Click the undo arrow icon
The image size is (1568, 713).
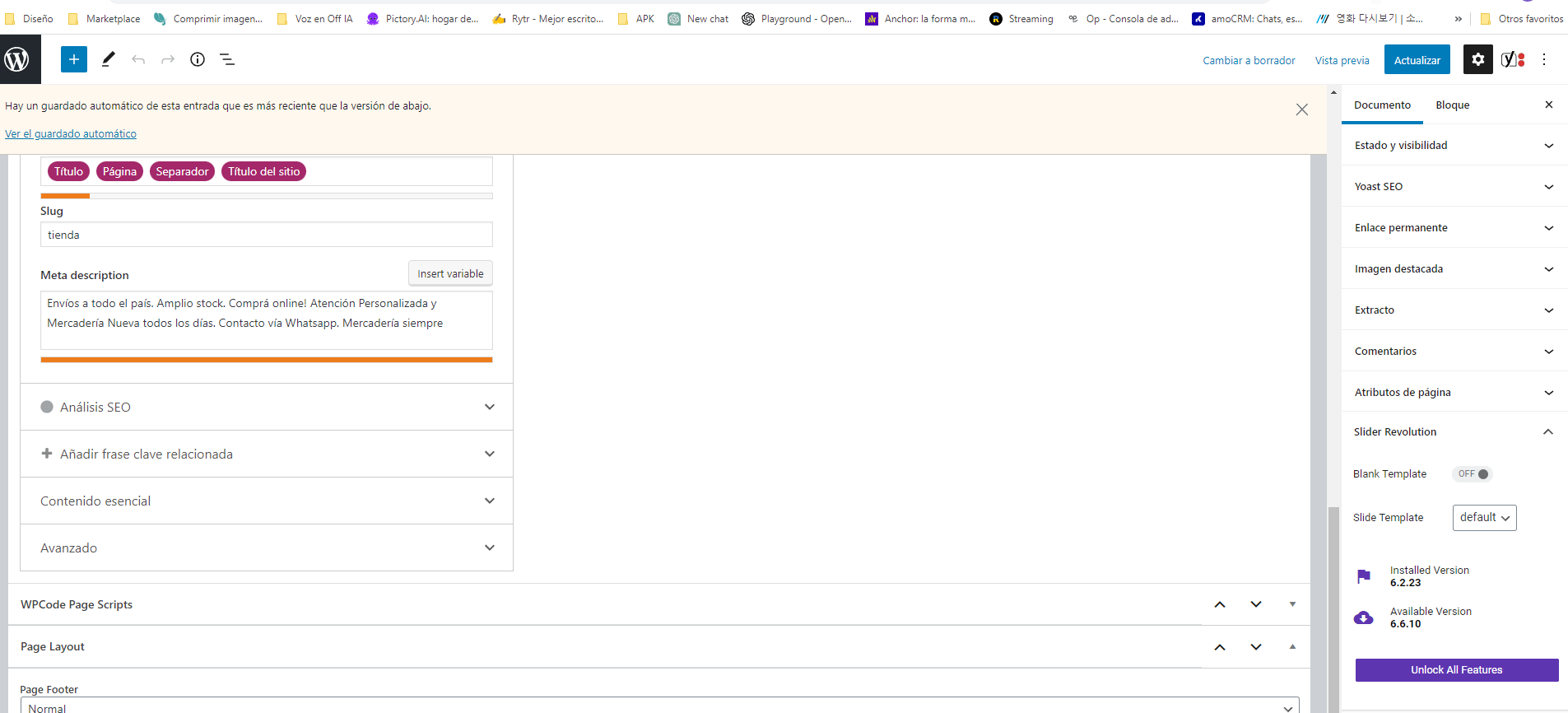point(138,59)
